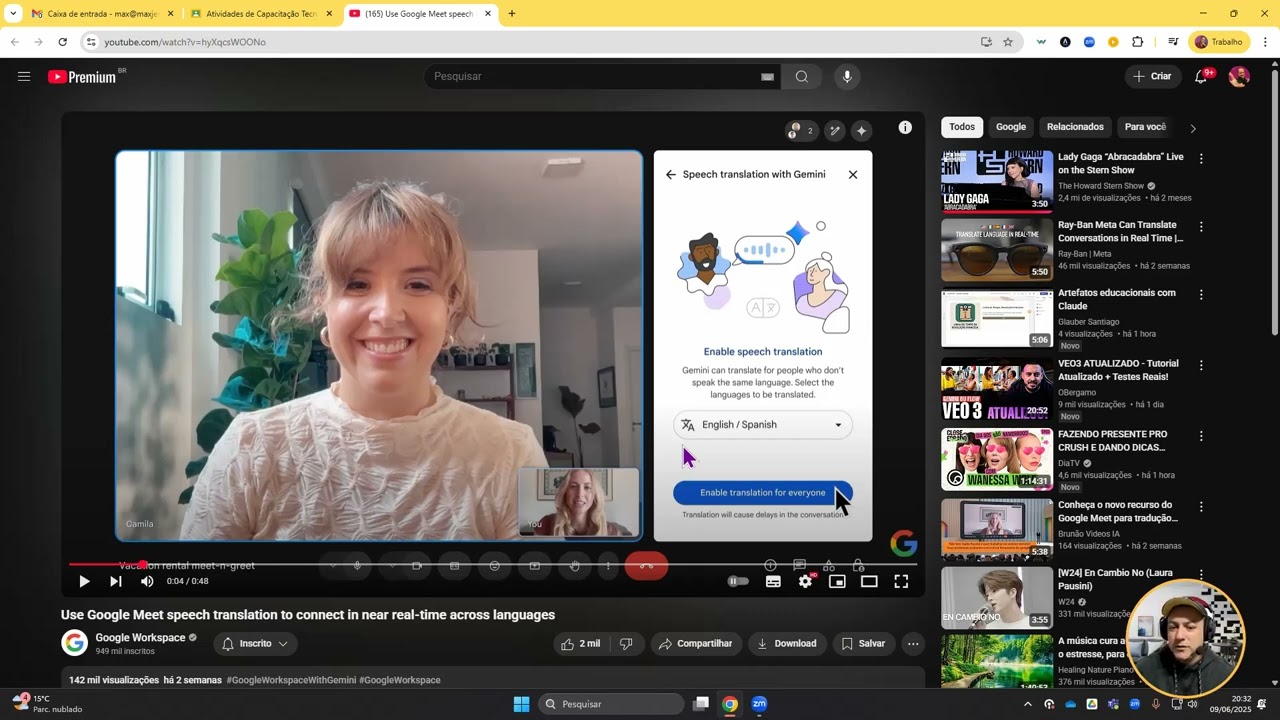Screen dimensions: 1280x720
Task: Open the Trabalho Chrome profile chip
Action: point(1219,42)
